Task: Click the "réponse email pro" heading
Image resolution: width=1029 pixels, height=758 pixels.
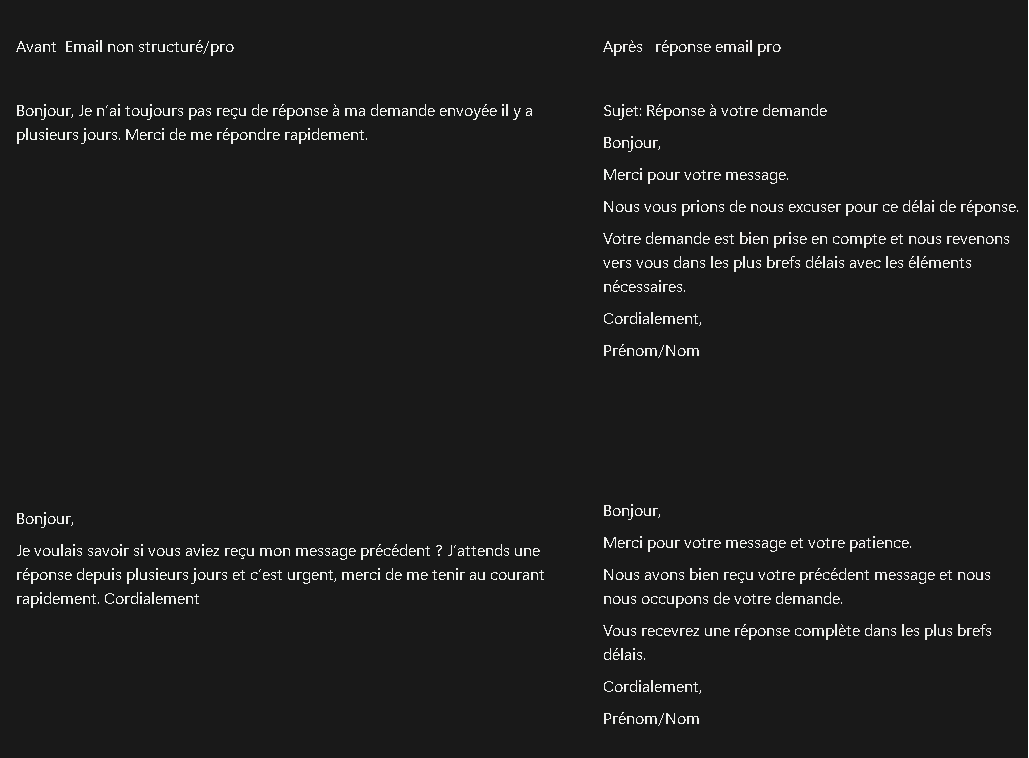Action: (718, 47)
